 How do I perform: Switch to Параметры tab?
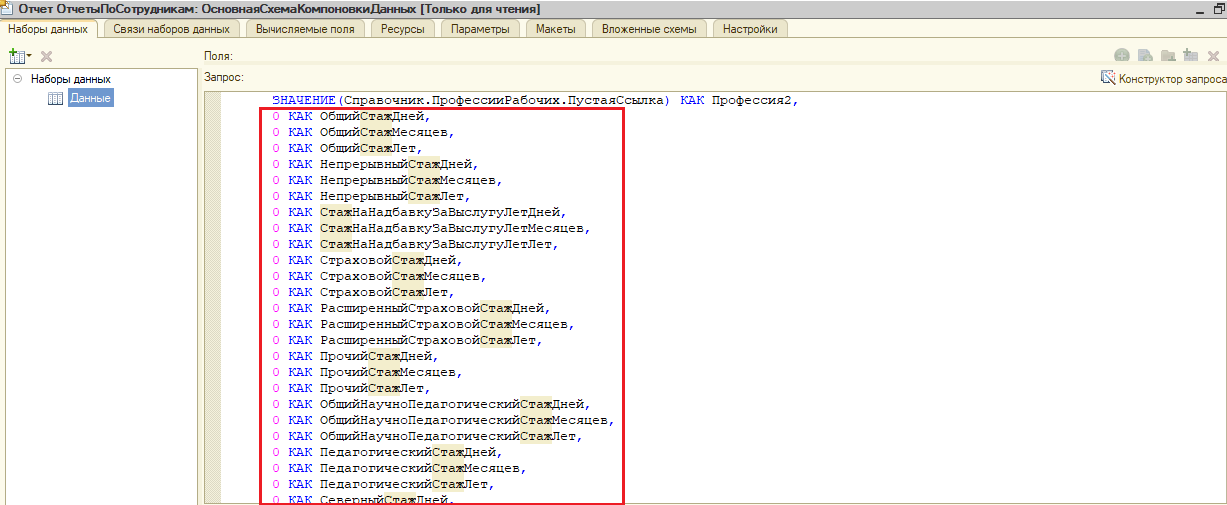click(x=480, y=29)
